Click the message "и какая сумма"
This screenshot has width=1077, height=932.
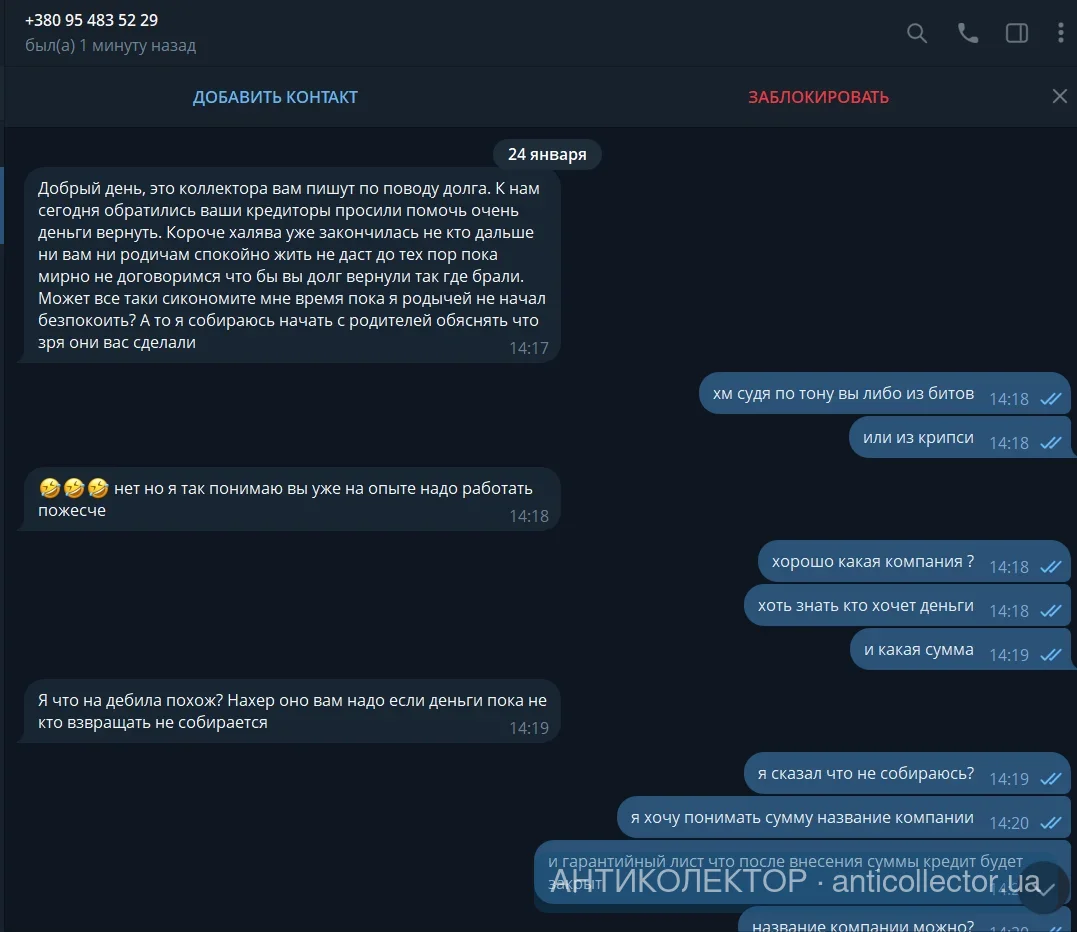tap(960, 650)
